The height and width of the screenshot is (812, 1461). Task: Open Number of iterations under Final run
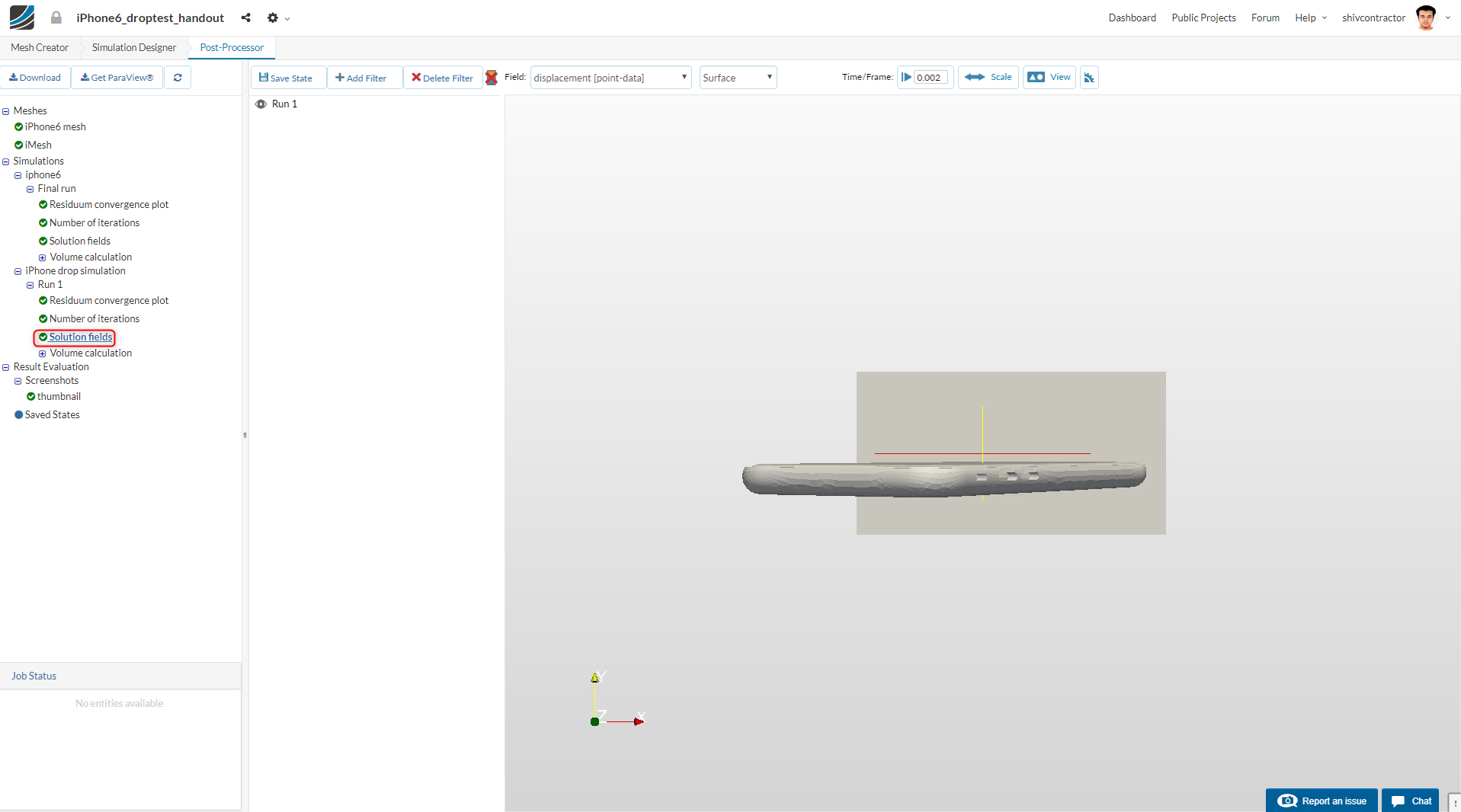click(x=95, y=223)
